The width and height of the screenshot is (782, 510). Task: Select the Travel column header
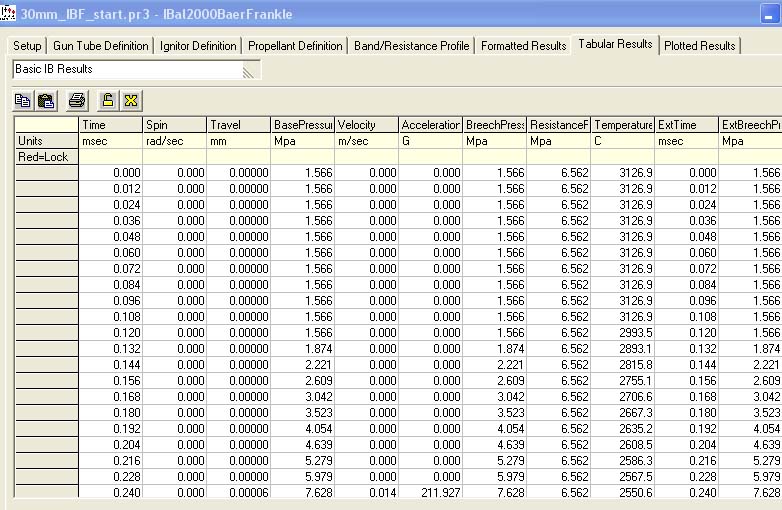tap(238, 125)
